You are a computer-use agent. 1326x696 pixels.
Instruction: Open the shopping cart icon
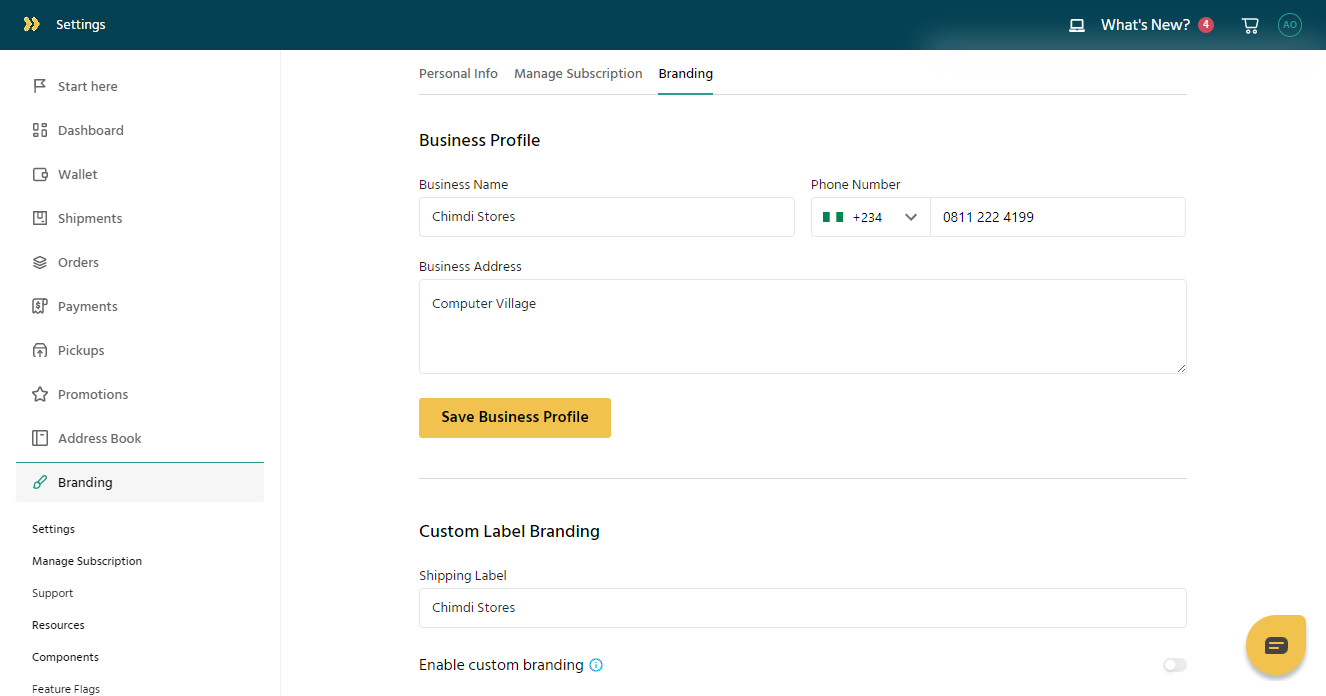tap(1250, 25)
